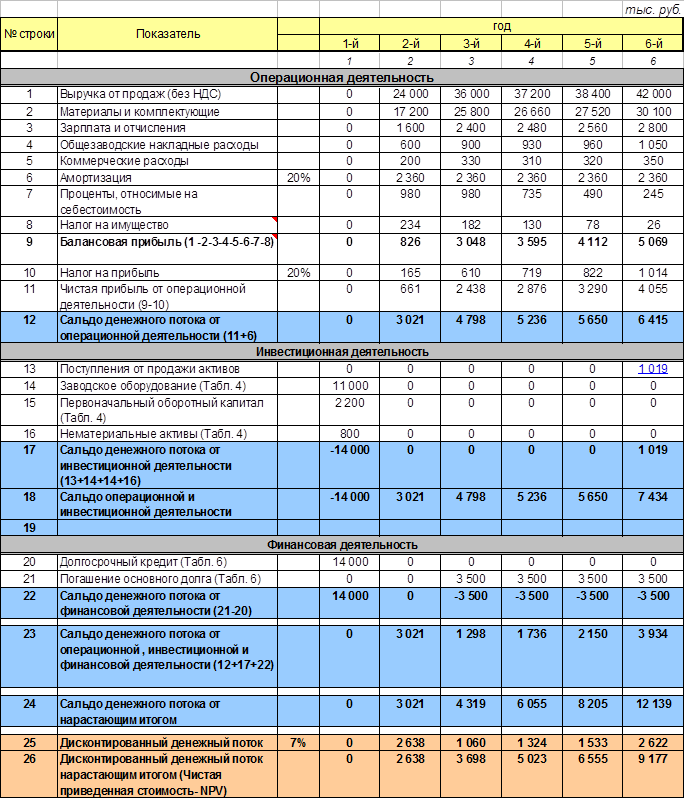Click NPV value 9 177 in row 26
The image size is (685, 799).
click(x=653, y=759)
